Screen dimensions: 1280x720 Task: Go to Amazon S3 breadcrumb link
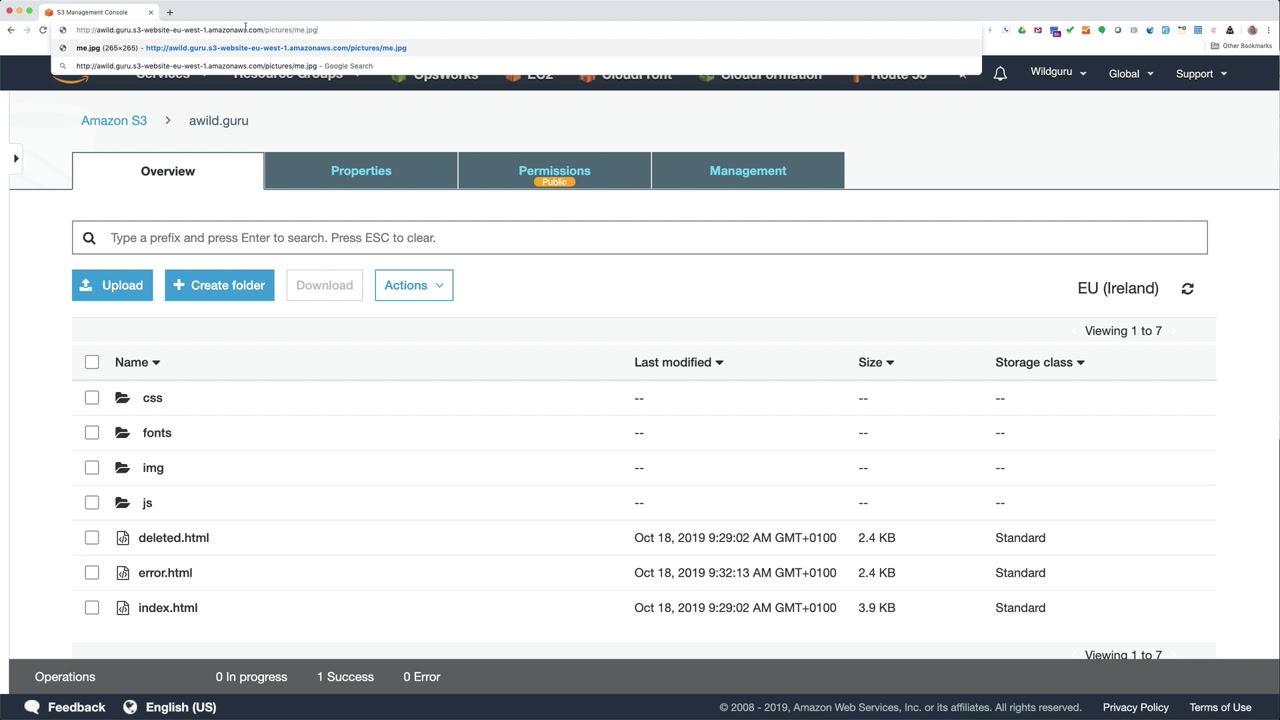[x=114, y=120]
